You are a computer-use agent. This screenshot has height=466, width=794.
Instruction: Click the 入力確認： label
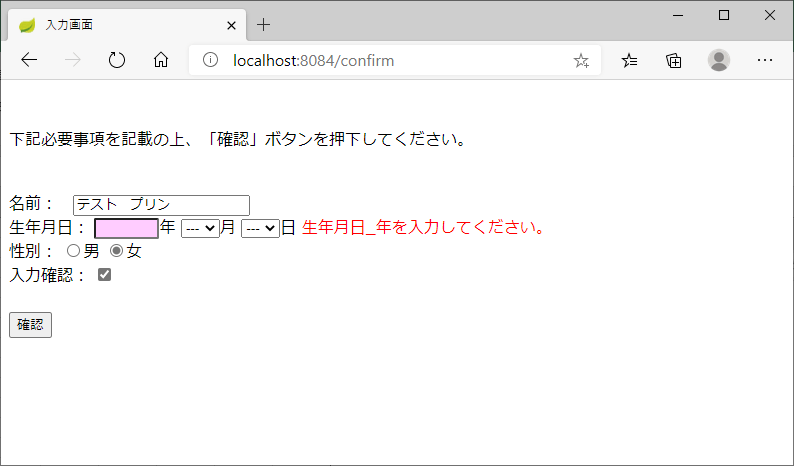point(49,275)
